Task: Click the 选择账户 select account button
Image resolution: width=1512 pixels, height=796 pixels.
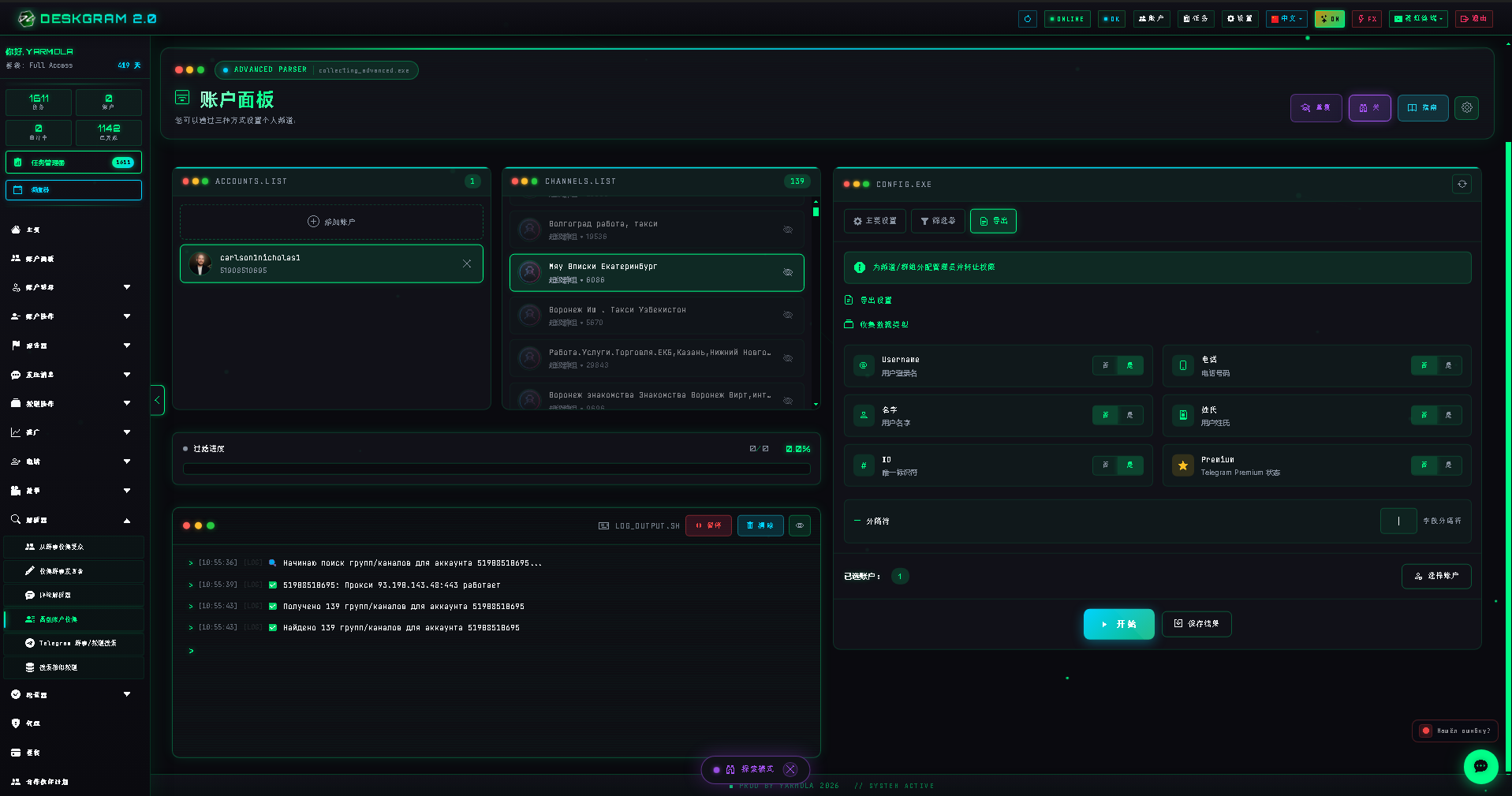Action: 1436,576
